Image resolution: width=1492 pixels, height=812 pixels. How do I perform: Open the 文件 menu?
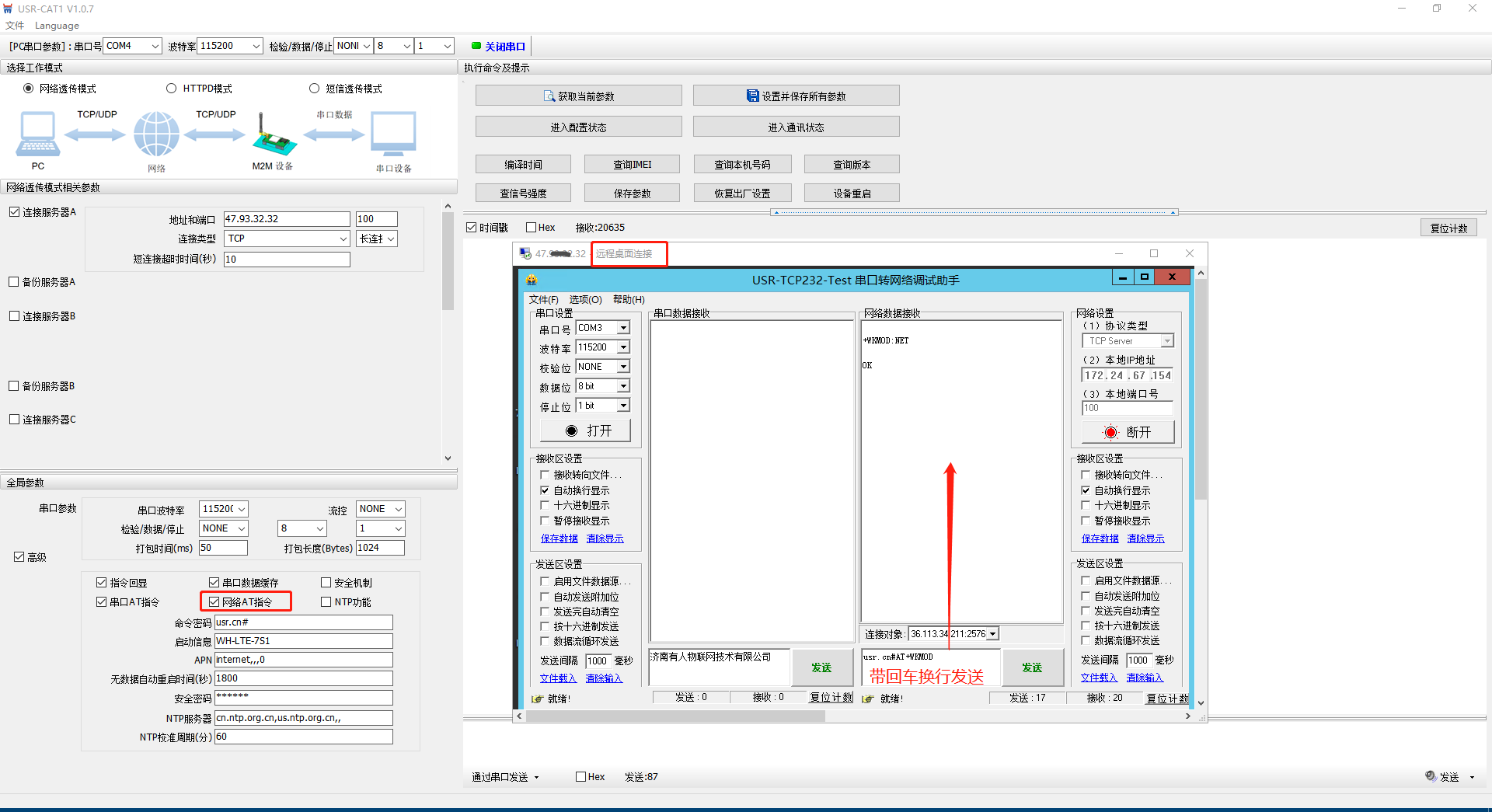(x=15, y=26)
